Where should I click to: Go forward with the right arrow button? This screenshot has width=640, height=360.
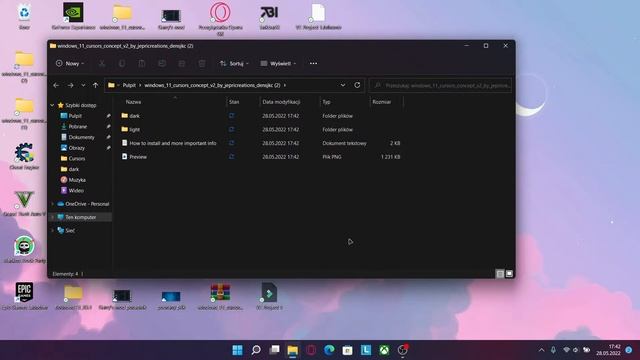(70, 85)
